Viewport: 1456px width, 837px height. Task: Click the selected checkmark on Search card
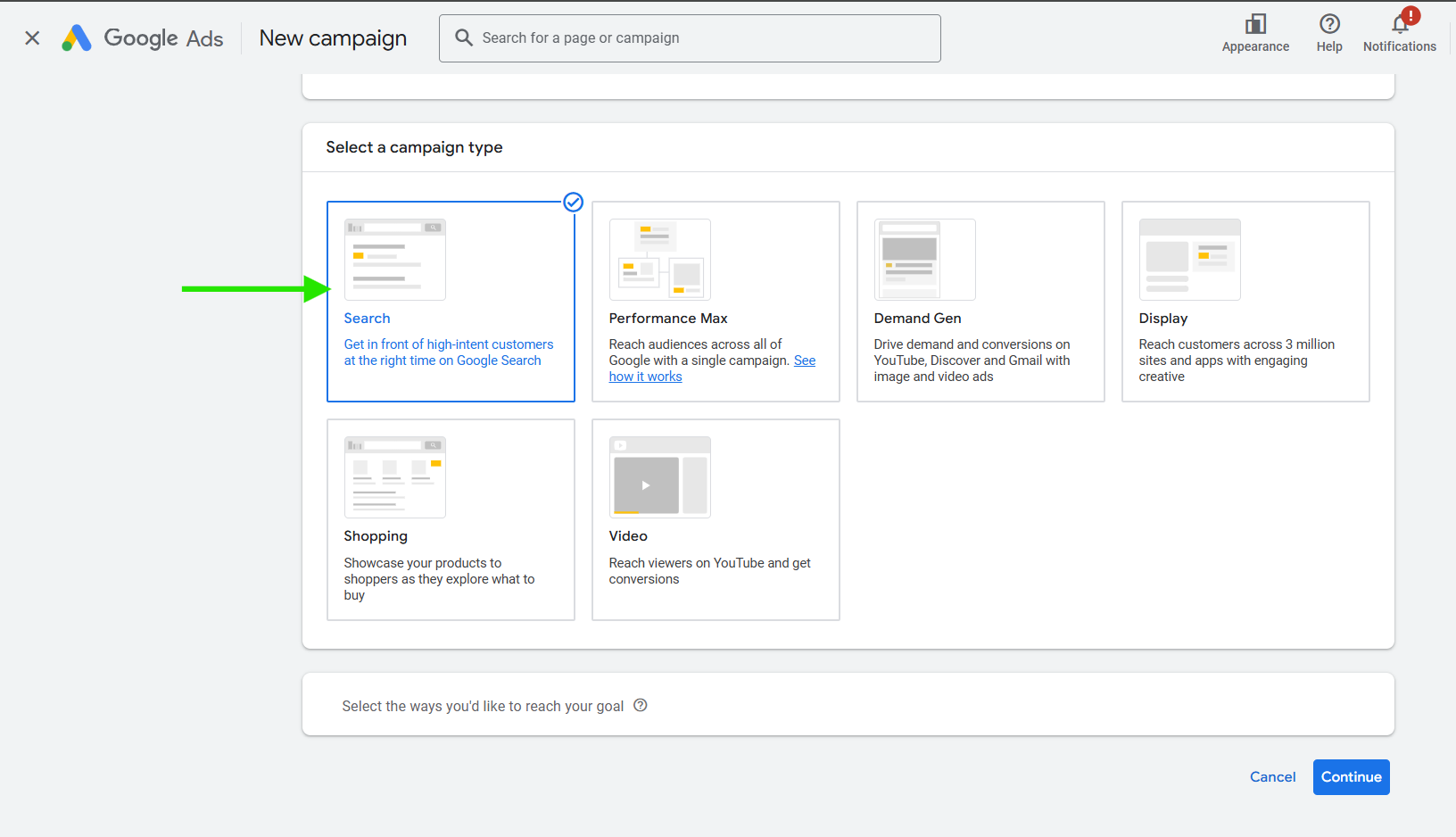[x=573, y=203]
